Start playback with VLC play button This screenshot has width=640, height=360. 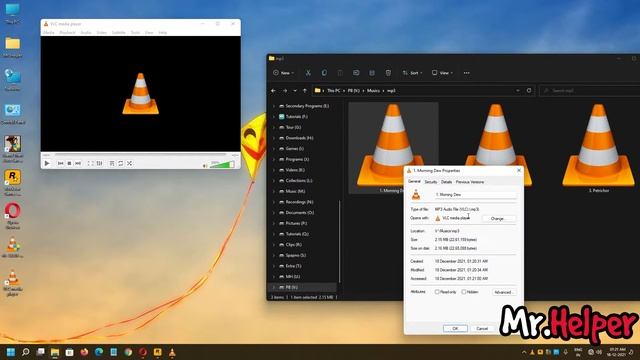47,163
